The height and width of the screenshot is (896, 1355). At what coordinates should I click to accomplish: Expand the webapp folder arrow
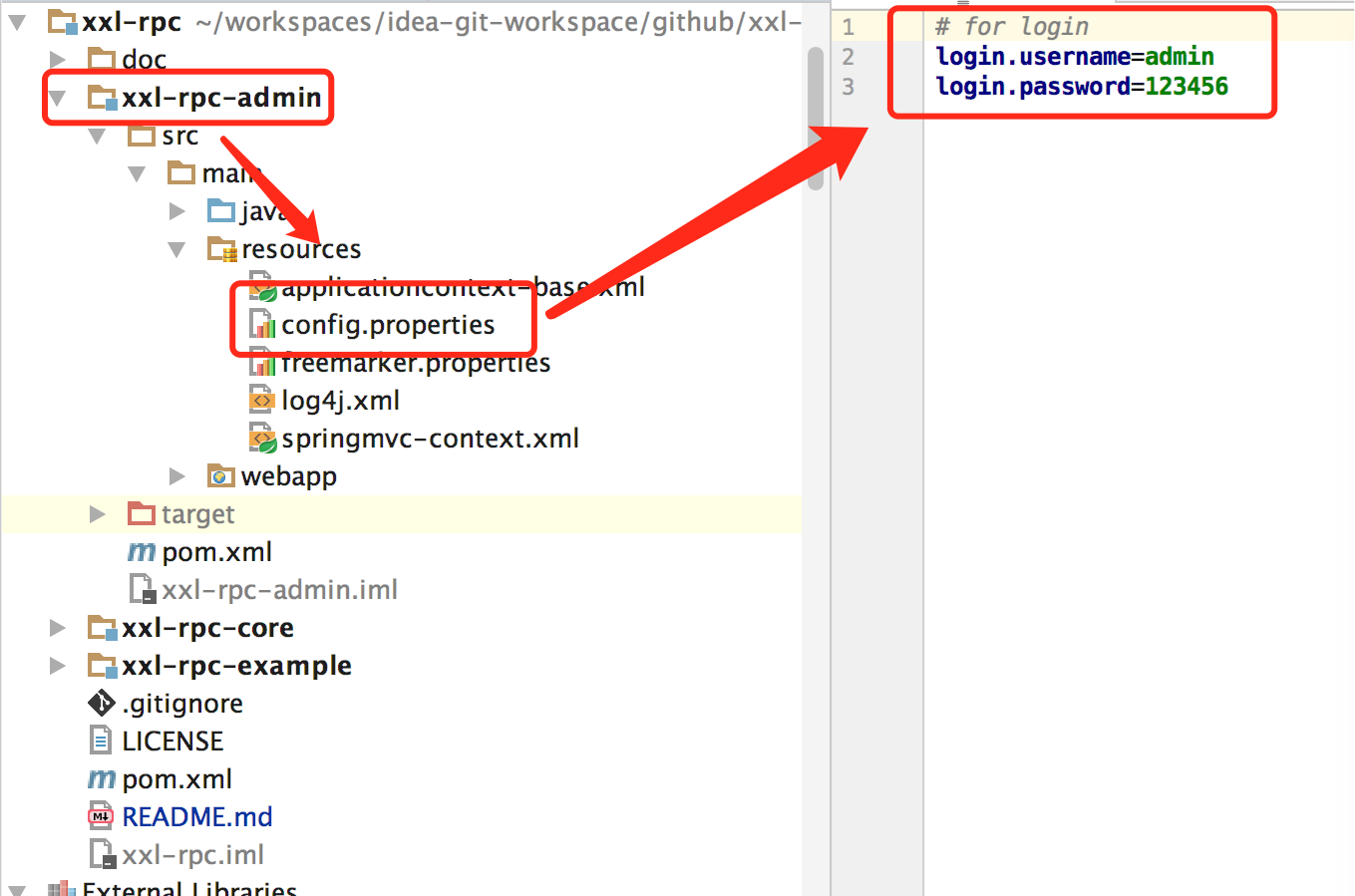coord(177,476)
